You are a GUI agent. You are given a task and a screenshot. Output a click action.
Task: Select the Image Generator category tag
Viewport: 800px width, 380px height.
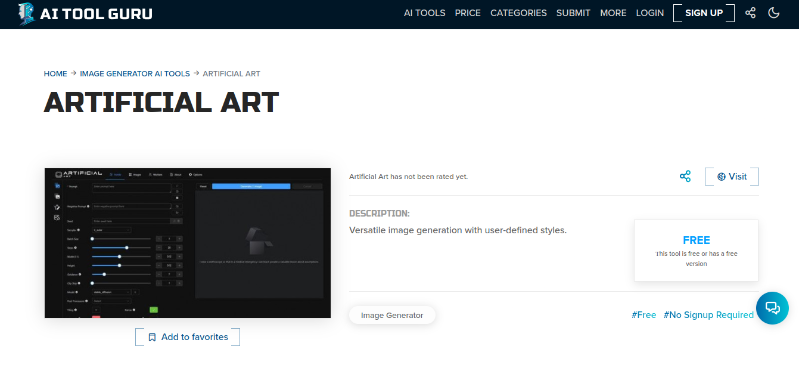392,315
